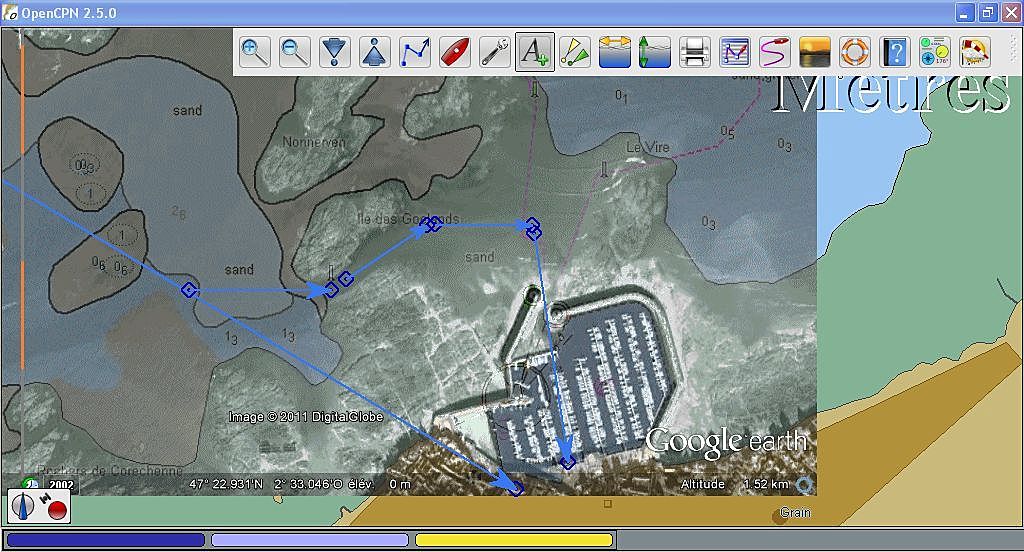Restore down the OpenCPN window

pyautogui.click(x=988, y=12)
